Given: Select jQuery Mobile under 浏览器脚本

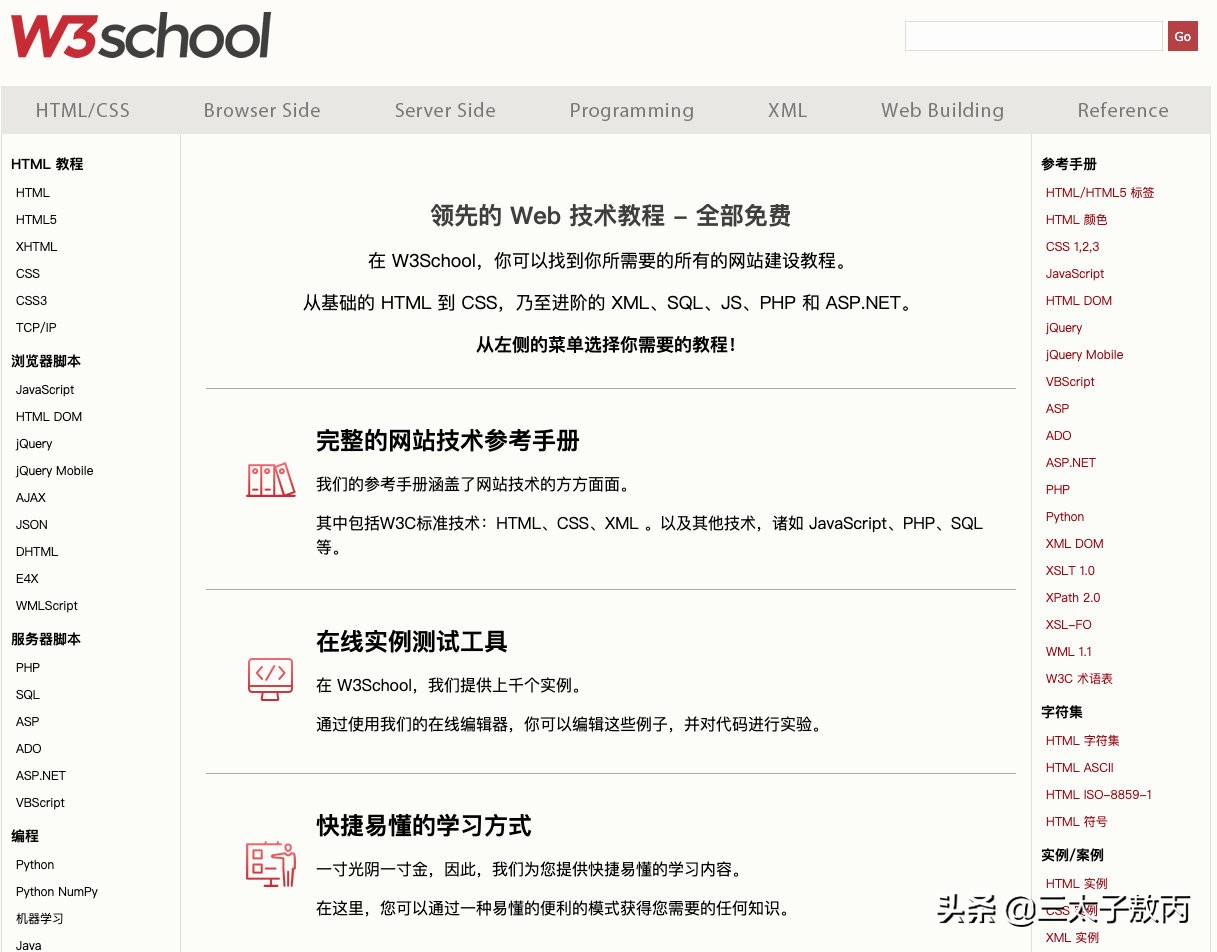Looking at the screenshot, I should point(54,470).
